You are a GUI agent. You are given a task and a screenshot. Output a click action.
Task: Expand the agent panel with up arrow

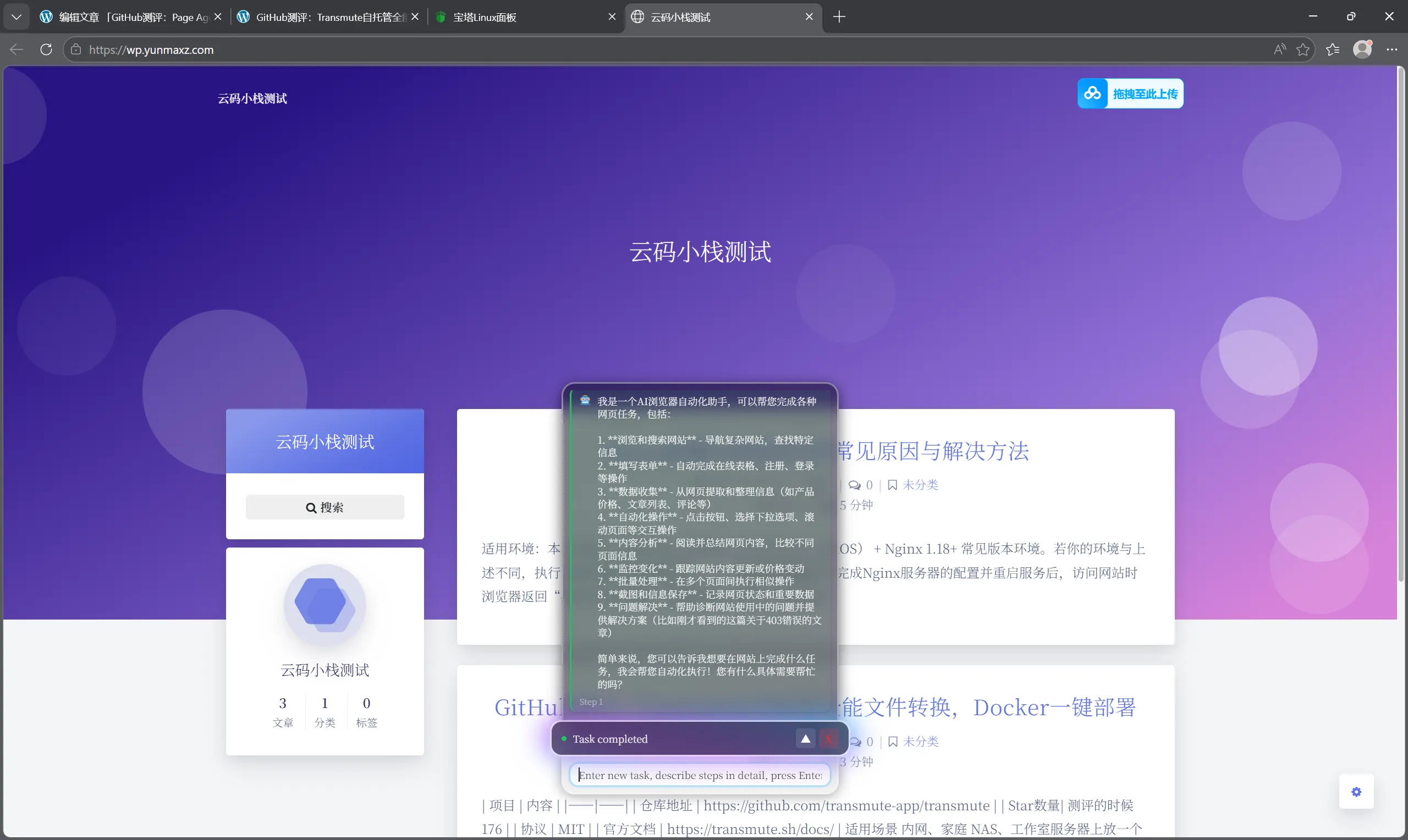click(805, 739)
